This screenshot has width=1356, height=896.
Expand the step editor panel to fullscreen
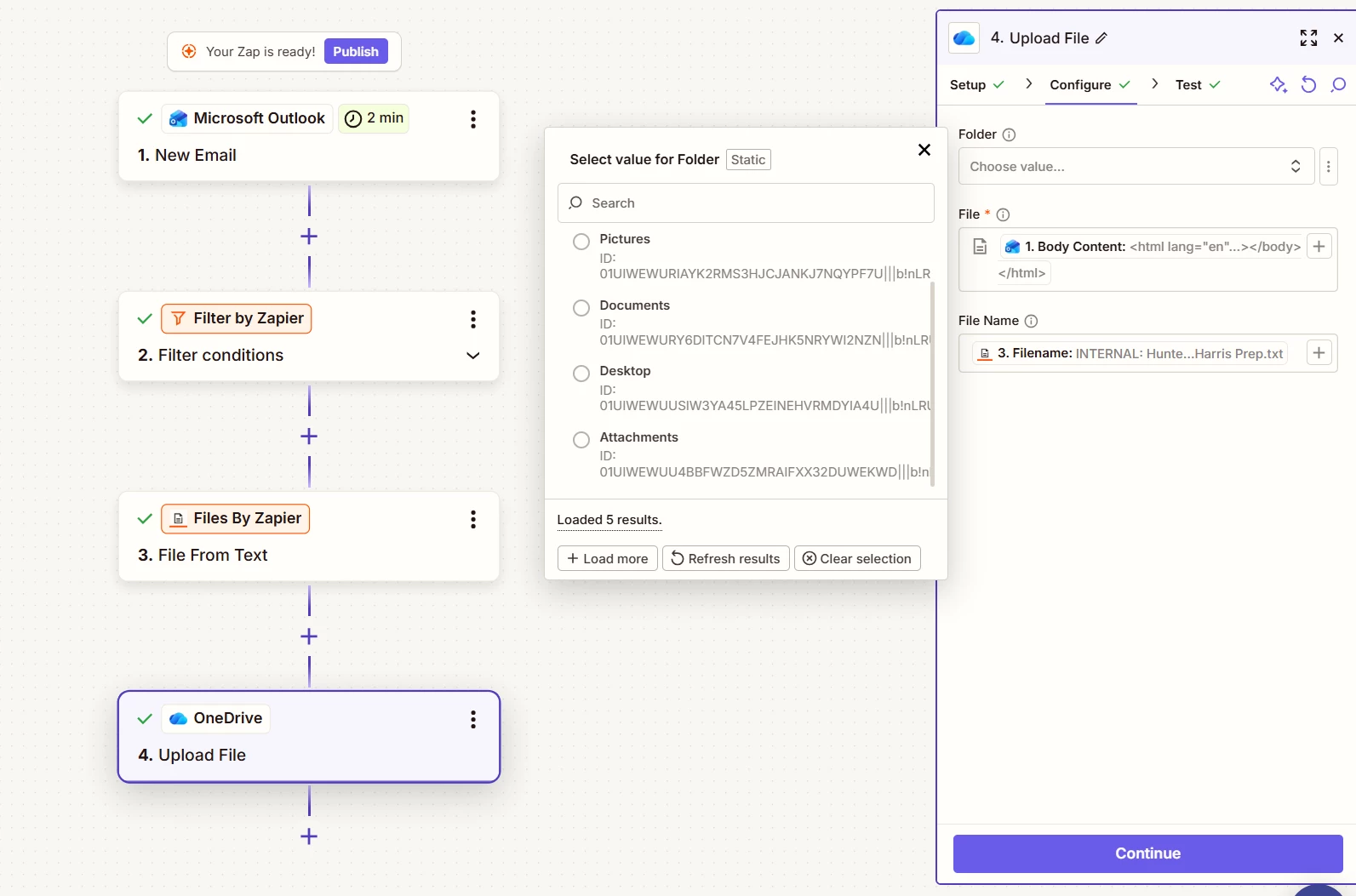click(1308, 38)
